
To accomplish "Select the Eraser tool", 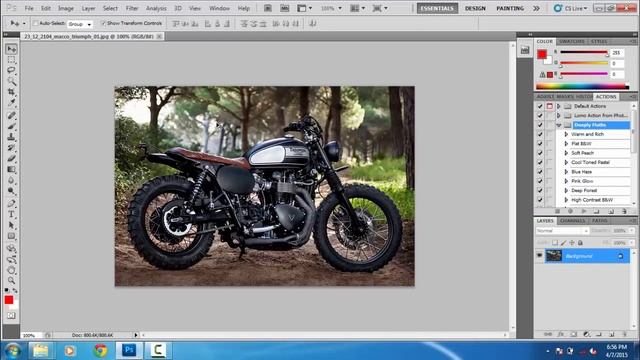I will [x=11, y=158].
